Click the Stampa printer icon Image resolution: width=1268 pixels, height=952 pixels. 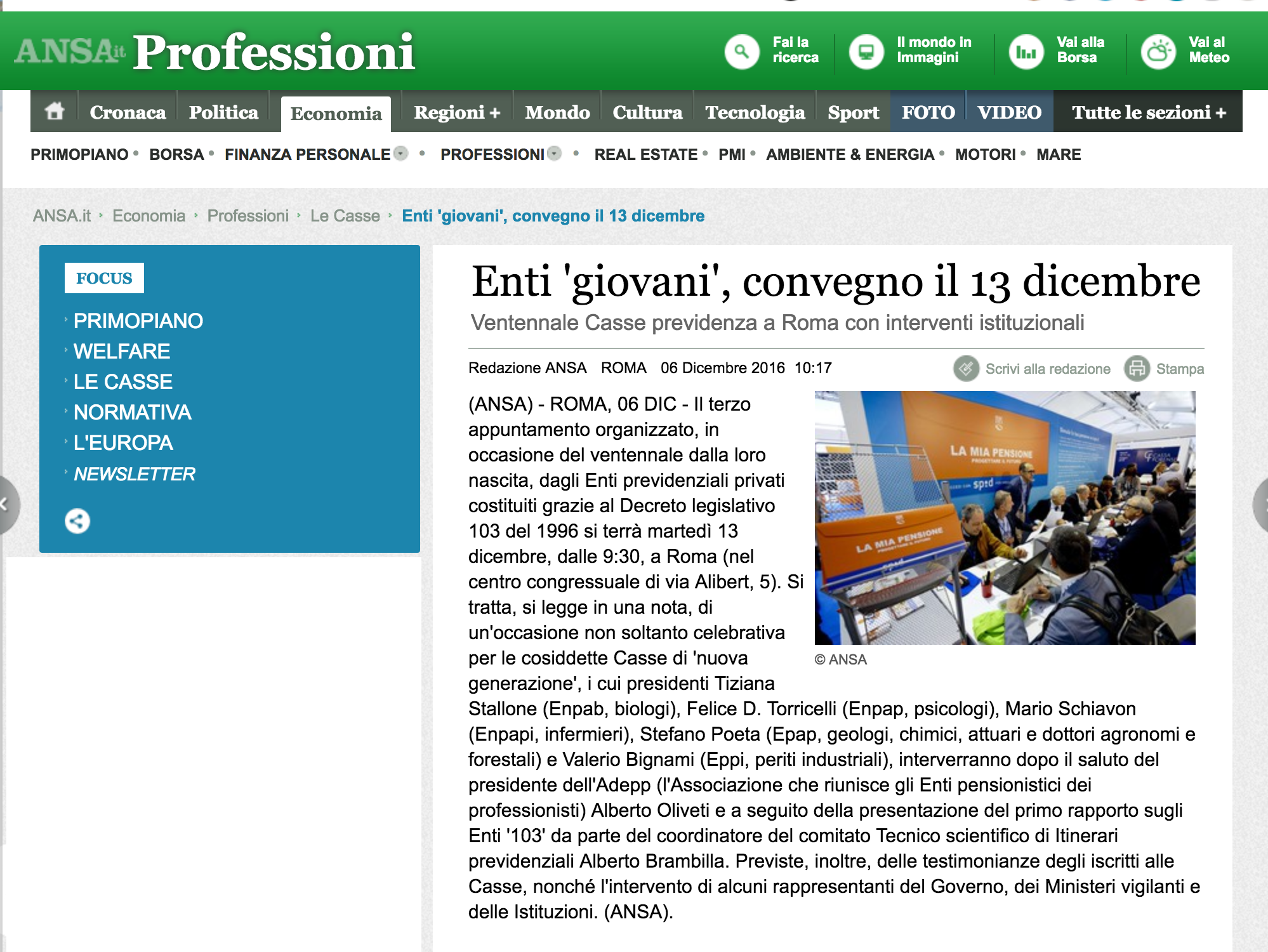pyautogui.click(x=1137, y=368)
